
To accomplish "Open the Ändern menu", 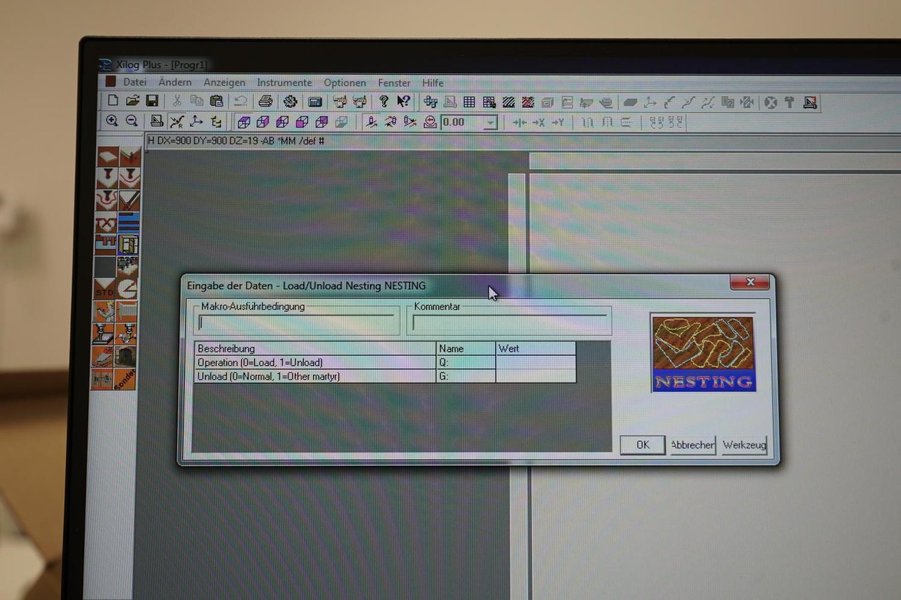I will pos(175,82).
